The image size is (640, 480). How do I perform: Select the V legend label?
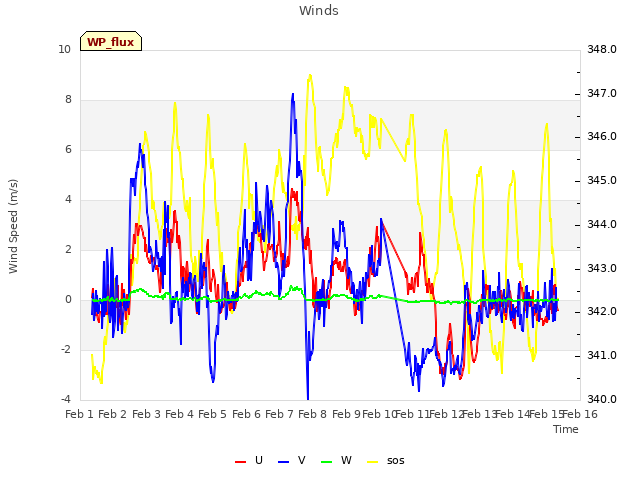(302, 460)
